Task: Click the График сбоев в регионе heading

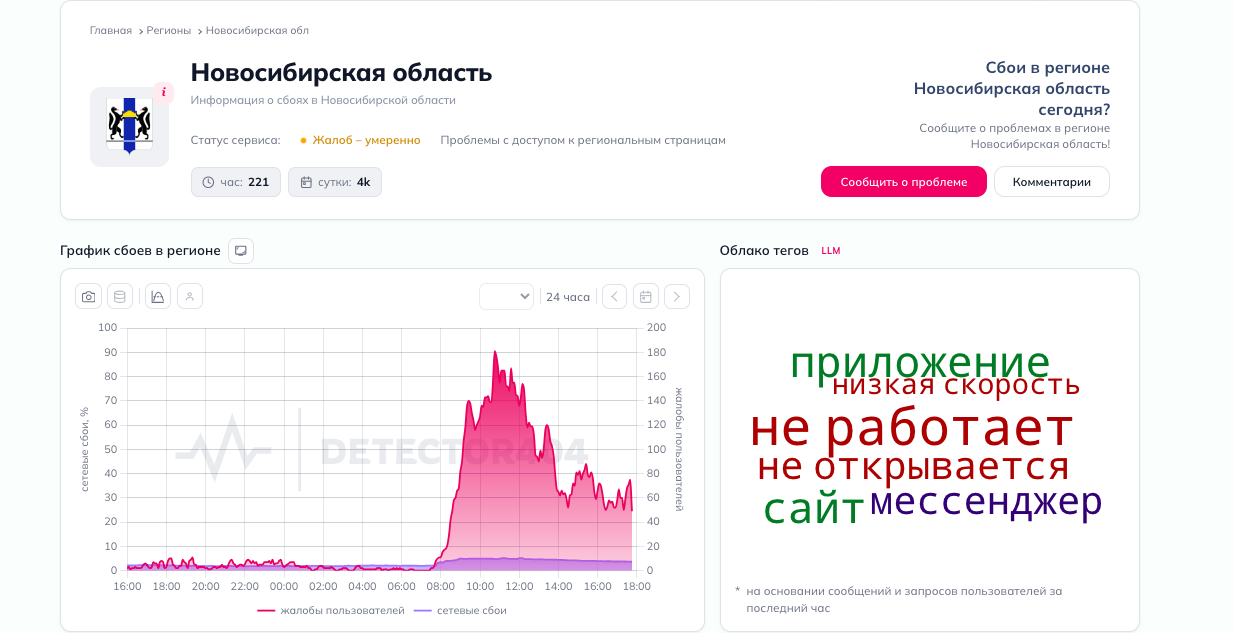Action: (140, 250)
